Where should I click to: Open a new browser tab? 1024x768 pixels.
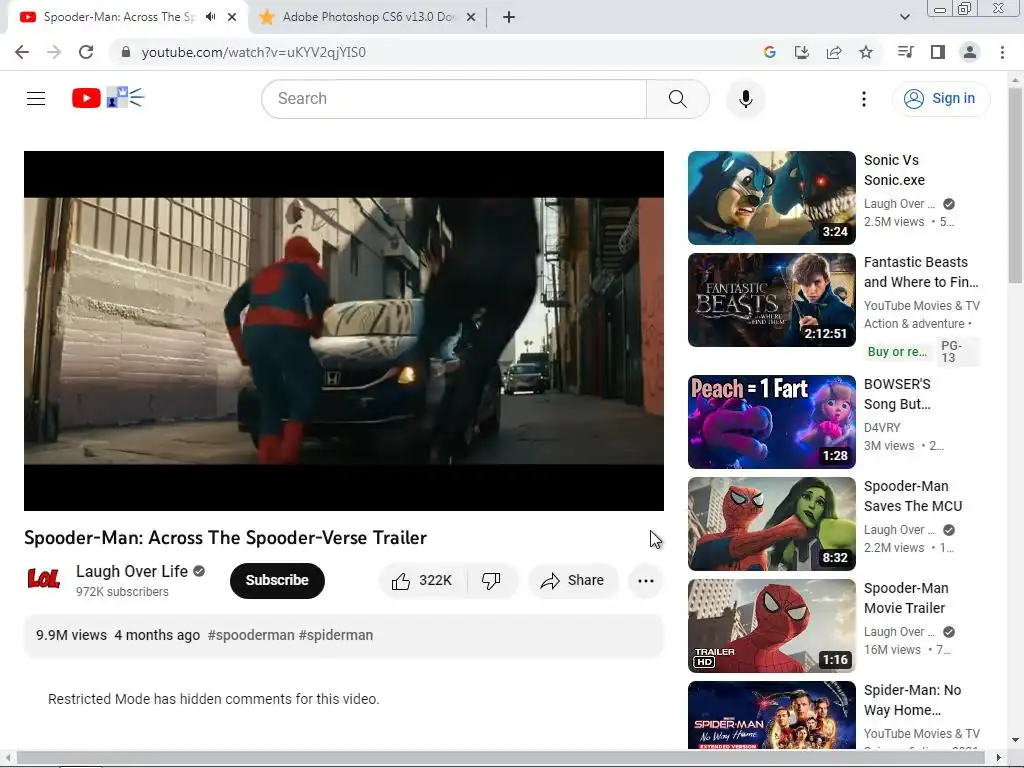pyautogui.click(x=509, y=17)
